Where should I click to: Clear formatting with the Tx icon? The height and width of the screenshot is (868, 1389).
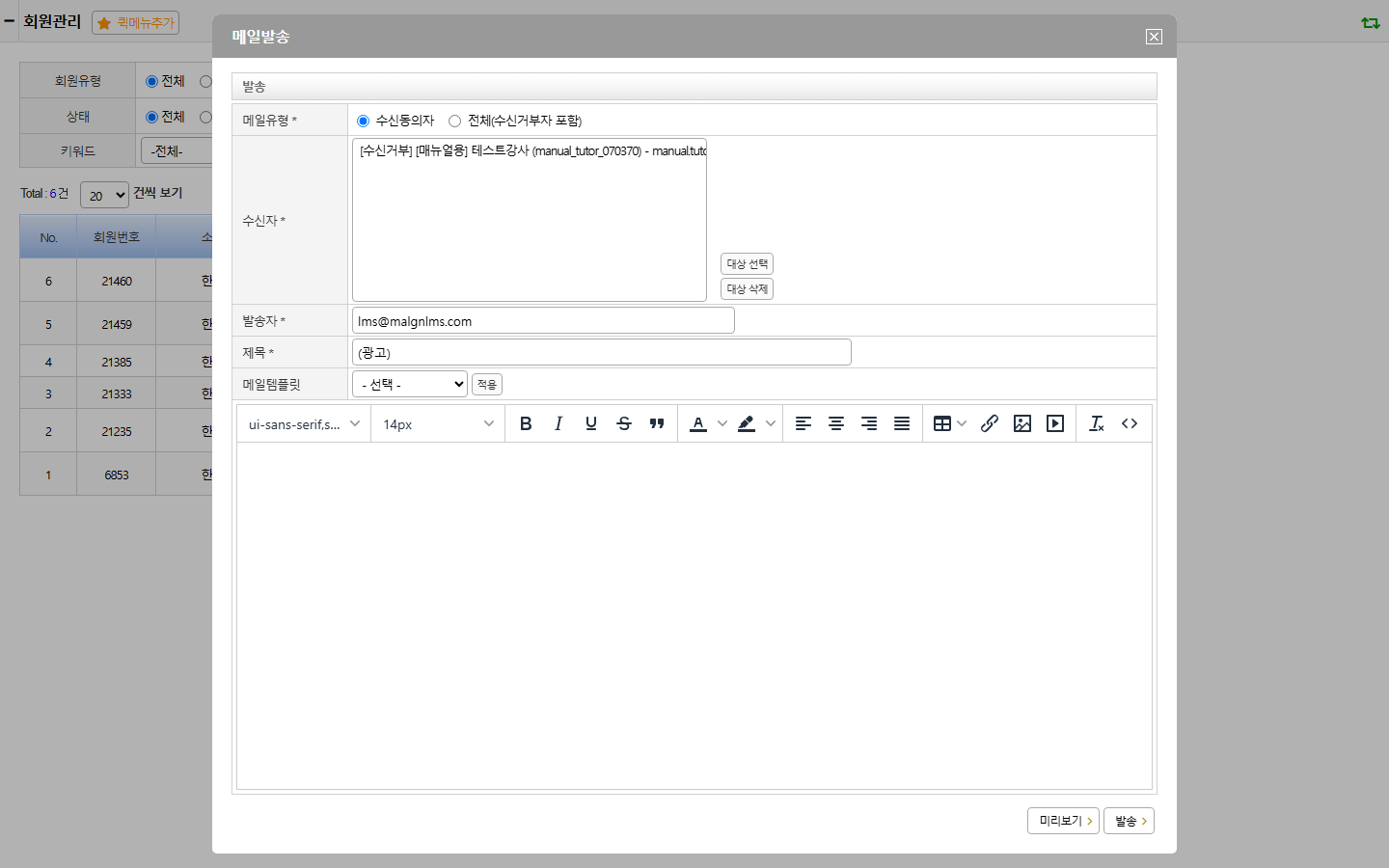[1097, 423]
